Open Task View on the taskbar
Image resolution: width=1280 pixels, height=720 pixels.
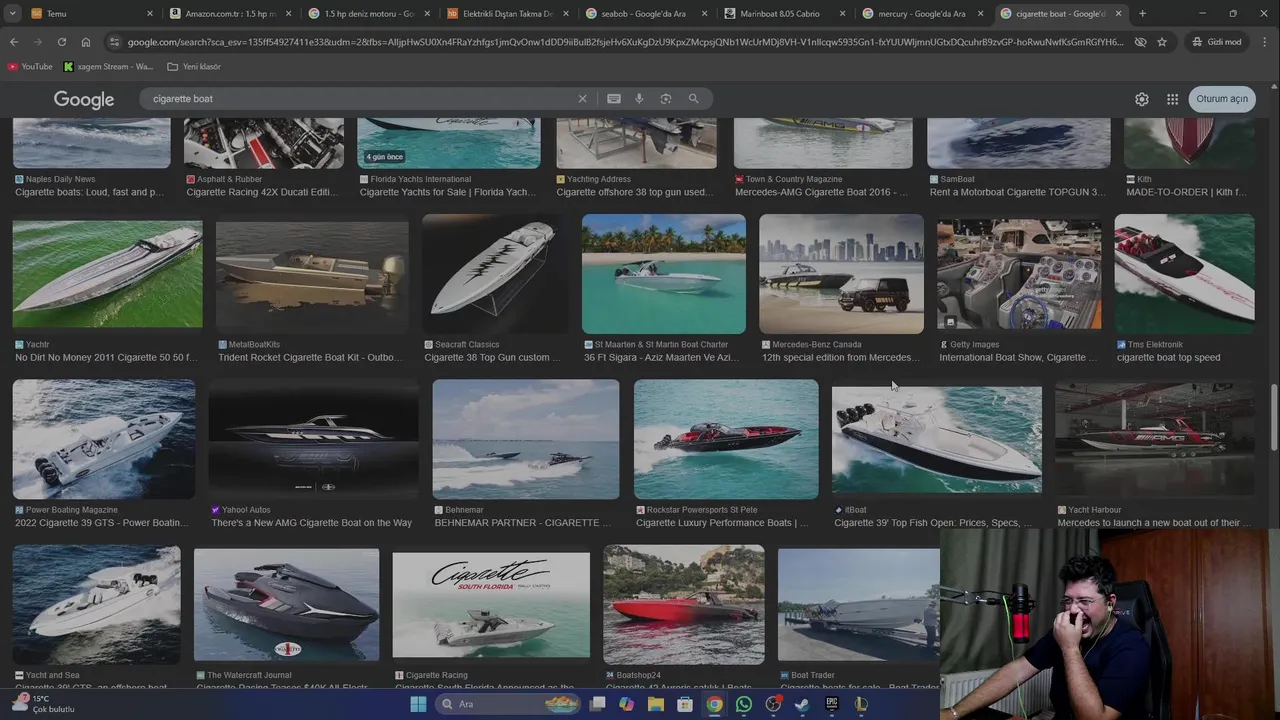tap(597, 704)
